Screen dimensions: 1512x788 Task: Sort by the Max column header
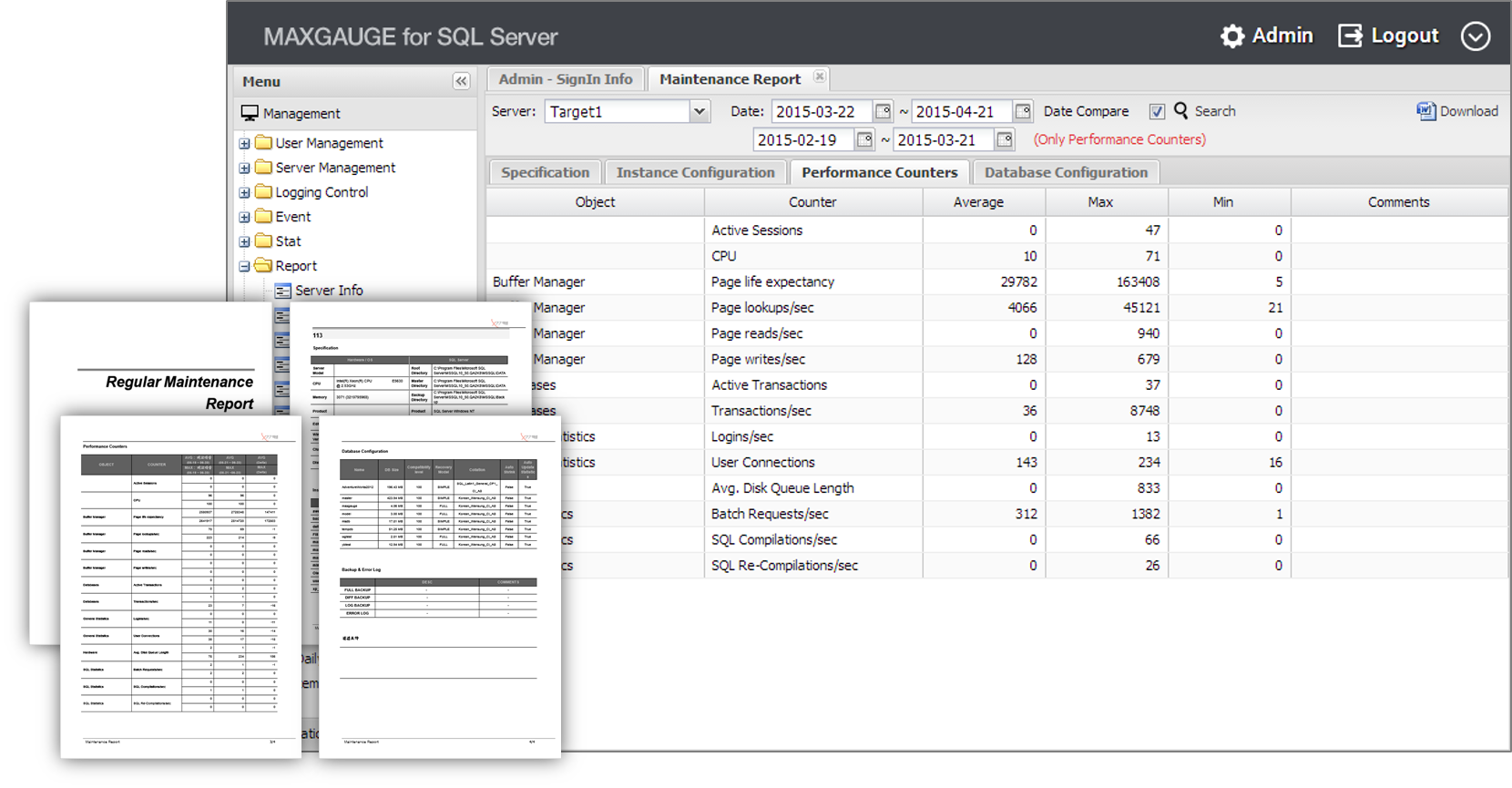pos(1106,202)
